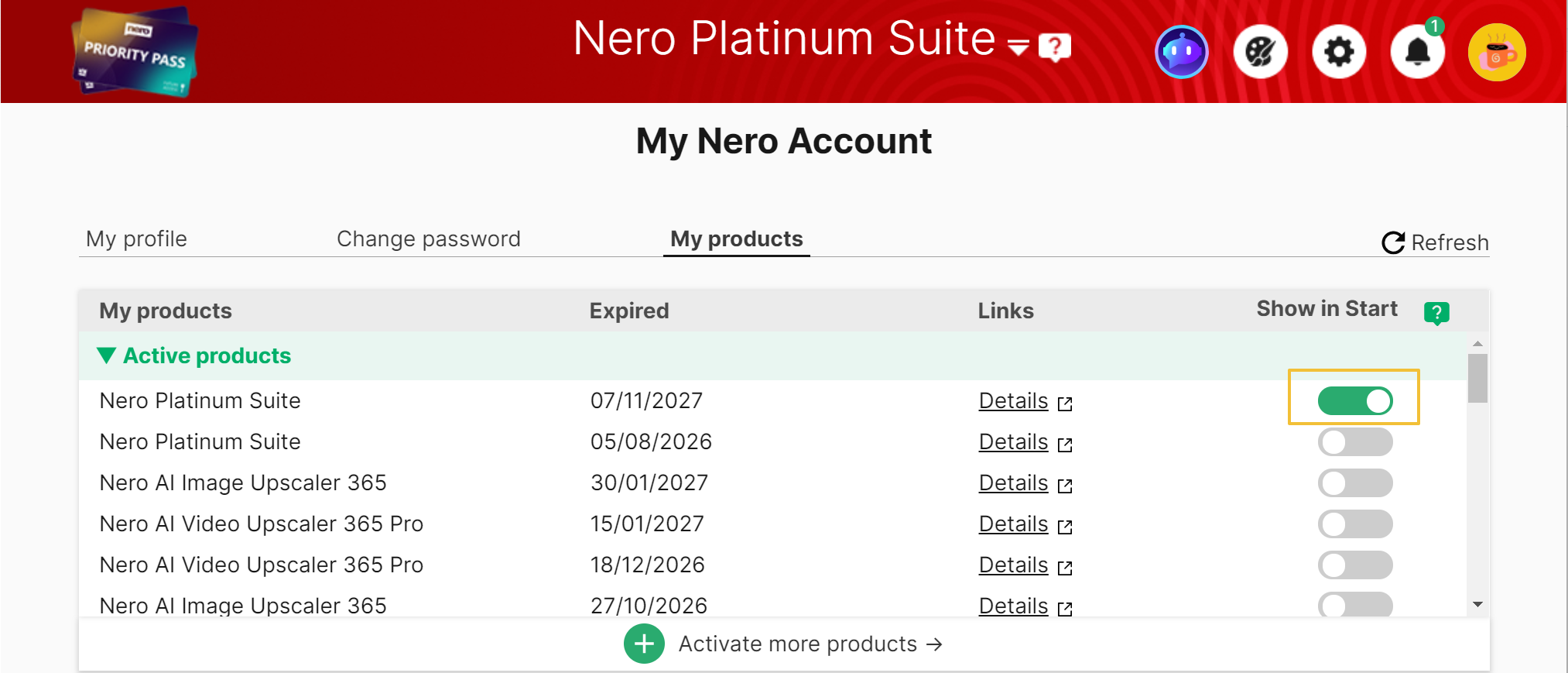
Task: Launch the AI assistant robot icon
Action: point(1182,52)
